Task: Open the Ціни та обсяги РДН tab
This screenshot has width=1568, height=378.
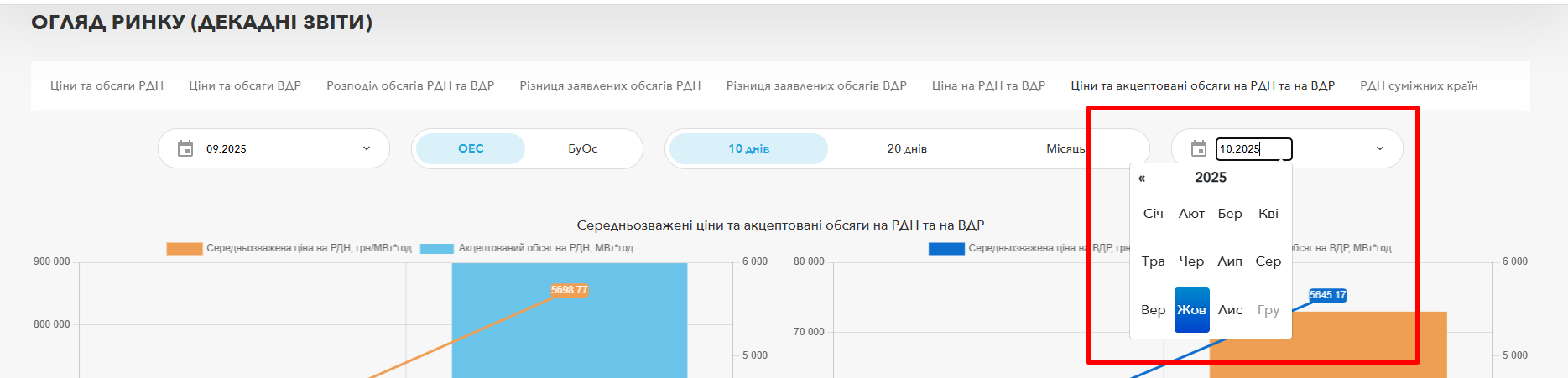Action: click(107, 85)
